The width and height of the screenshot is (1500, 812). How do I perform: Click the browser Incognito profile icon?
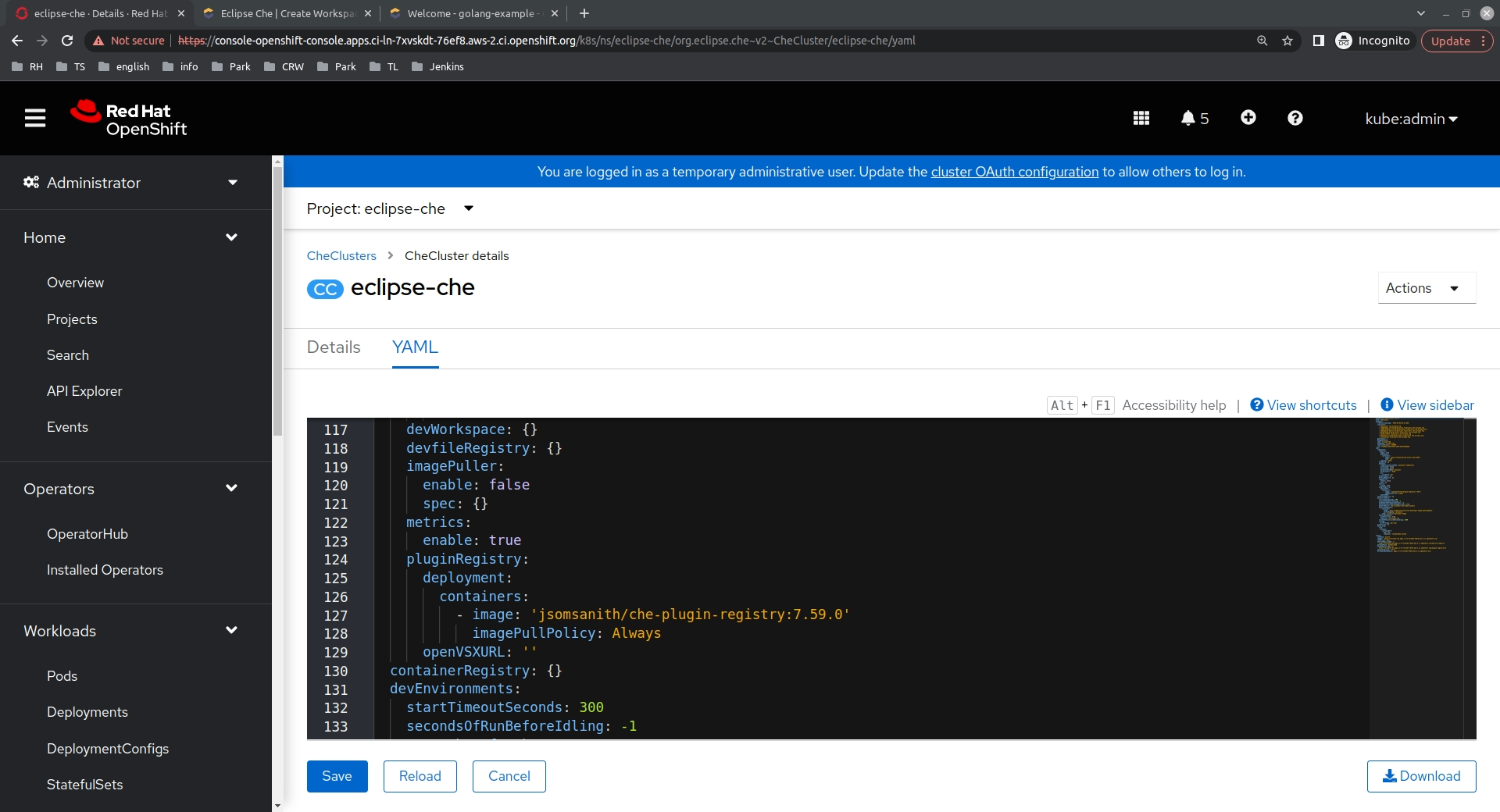click(x=1345, y=41)
